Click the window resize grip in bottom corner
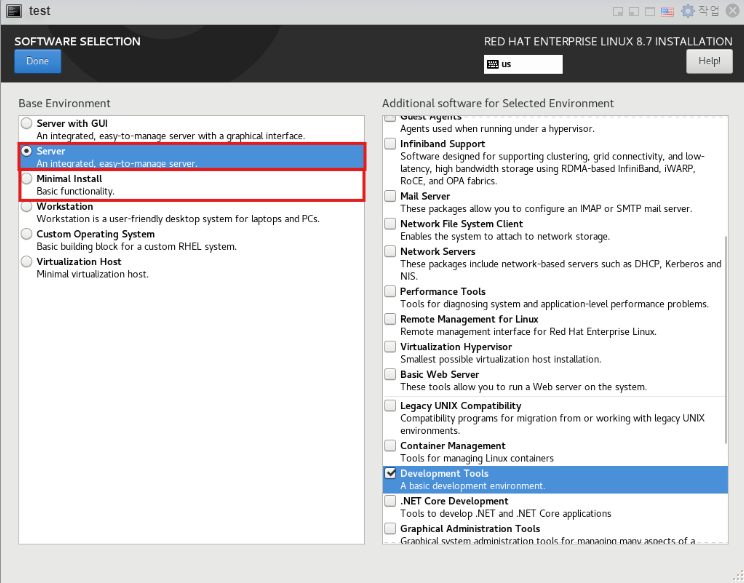Viewport: 744px width, 583px height. tap(738, 576)
